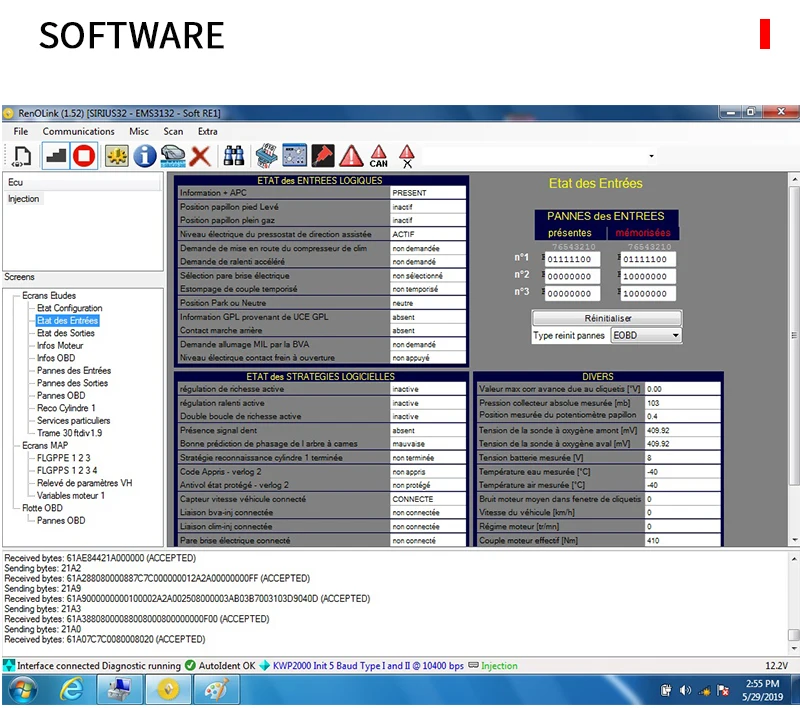Click the CAN warning triangle icon

(x=379, y=156)
